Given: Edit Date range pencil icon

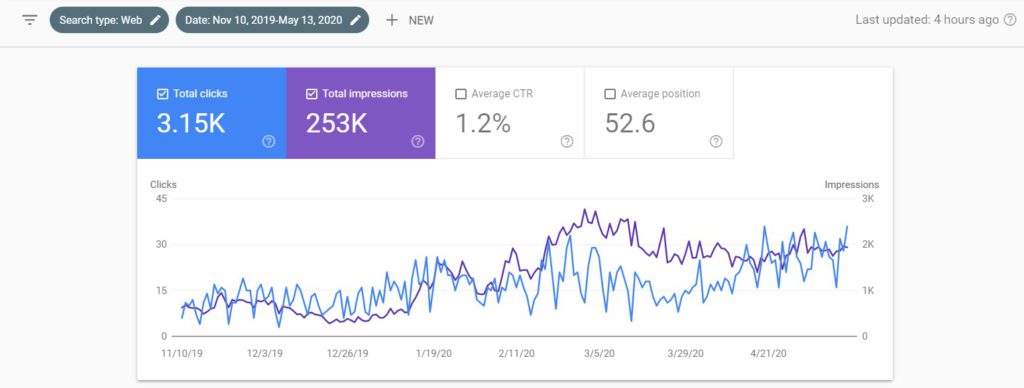Looking at the screenshot, I should pos(355,20).
